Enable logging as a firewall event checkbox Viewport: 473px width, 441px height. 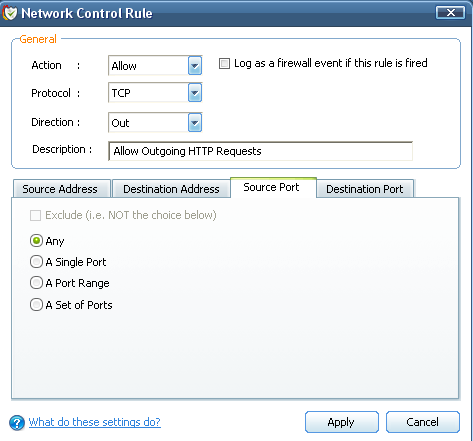[224, 63]
